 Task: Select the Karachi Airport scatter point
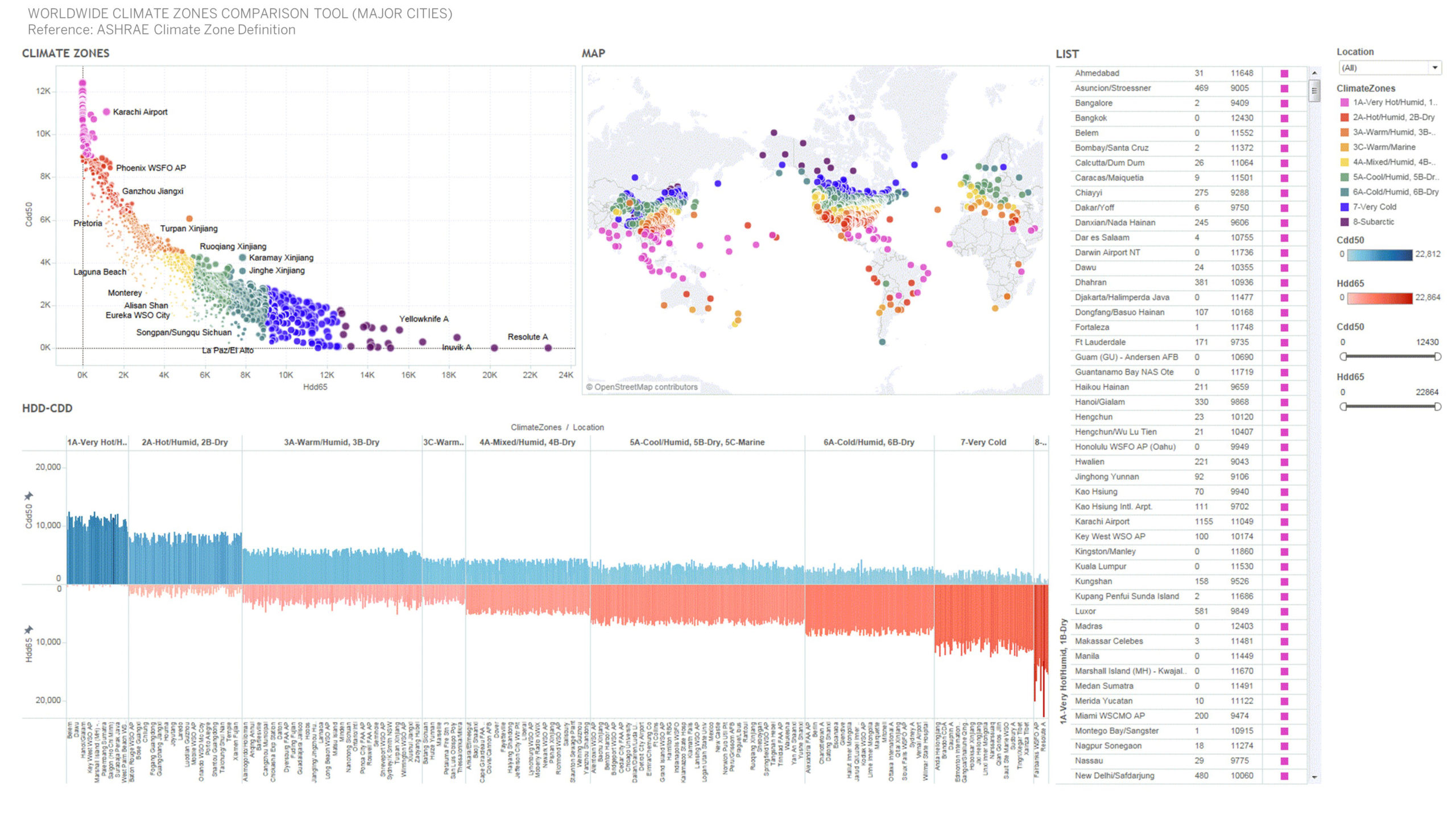pyautogui.click(x=106, y=112)
